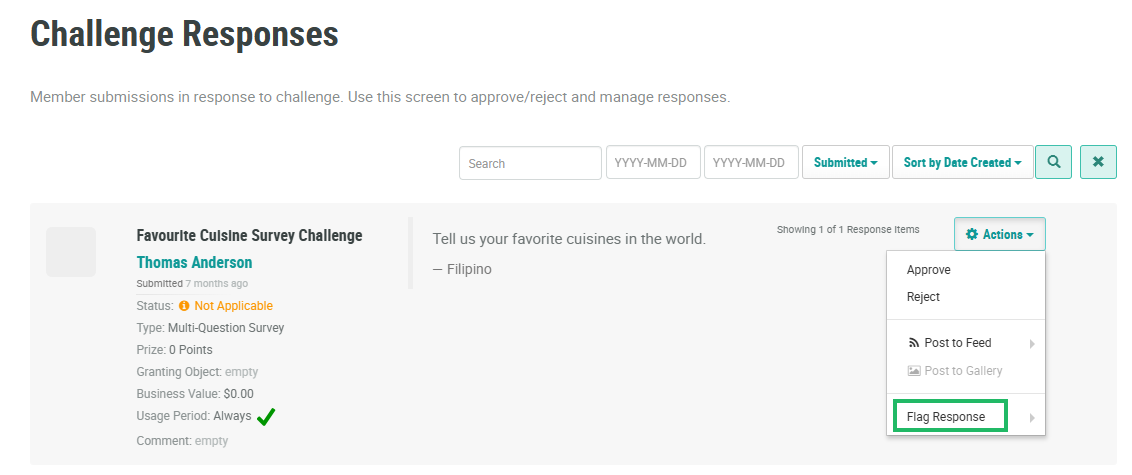Open the Sort by Date Created dropdown
The height and width of the screenshot is (475, 1132).
point(962,163)
